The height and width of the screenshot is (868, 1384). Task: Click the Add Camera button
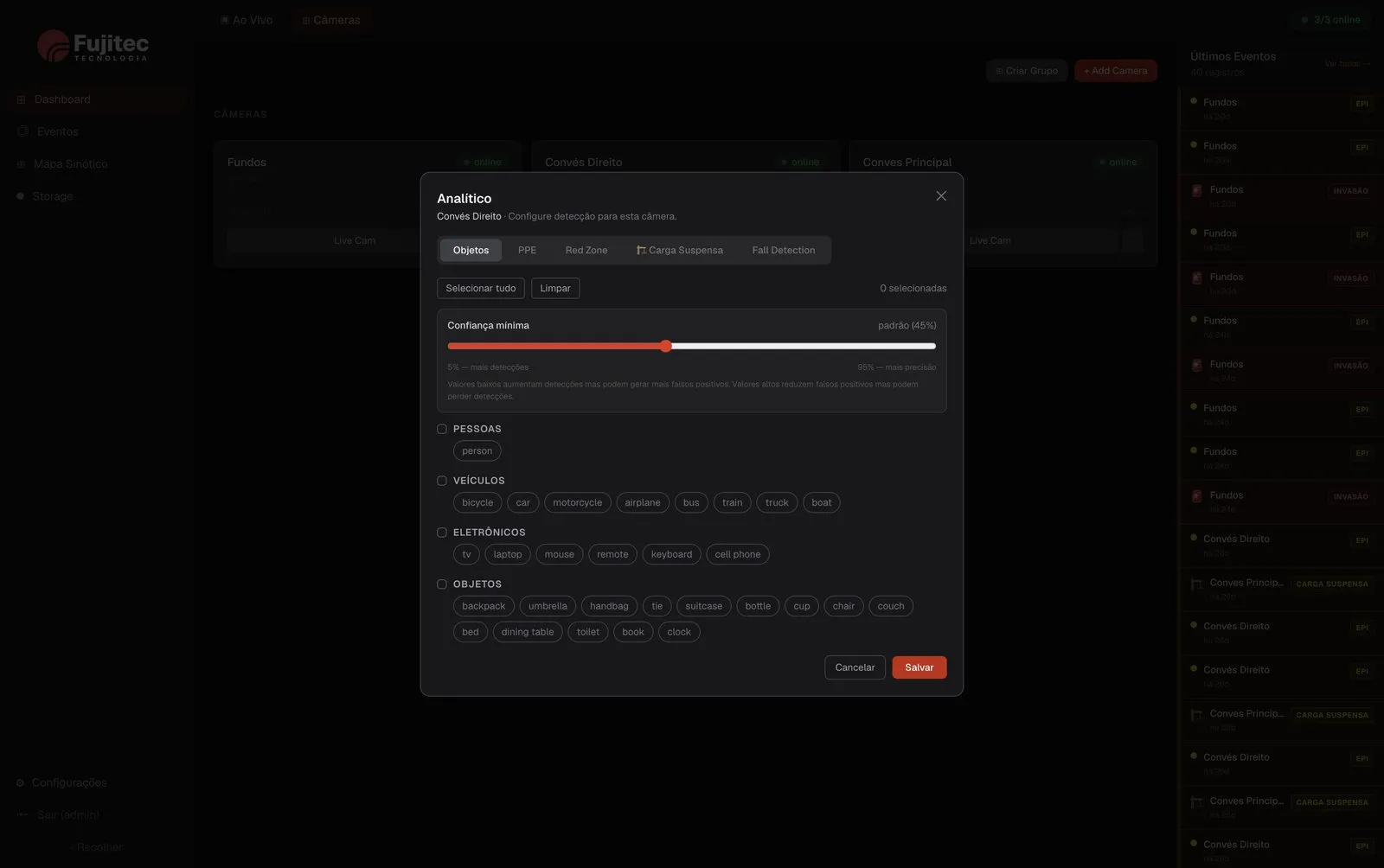[1116, 71]
